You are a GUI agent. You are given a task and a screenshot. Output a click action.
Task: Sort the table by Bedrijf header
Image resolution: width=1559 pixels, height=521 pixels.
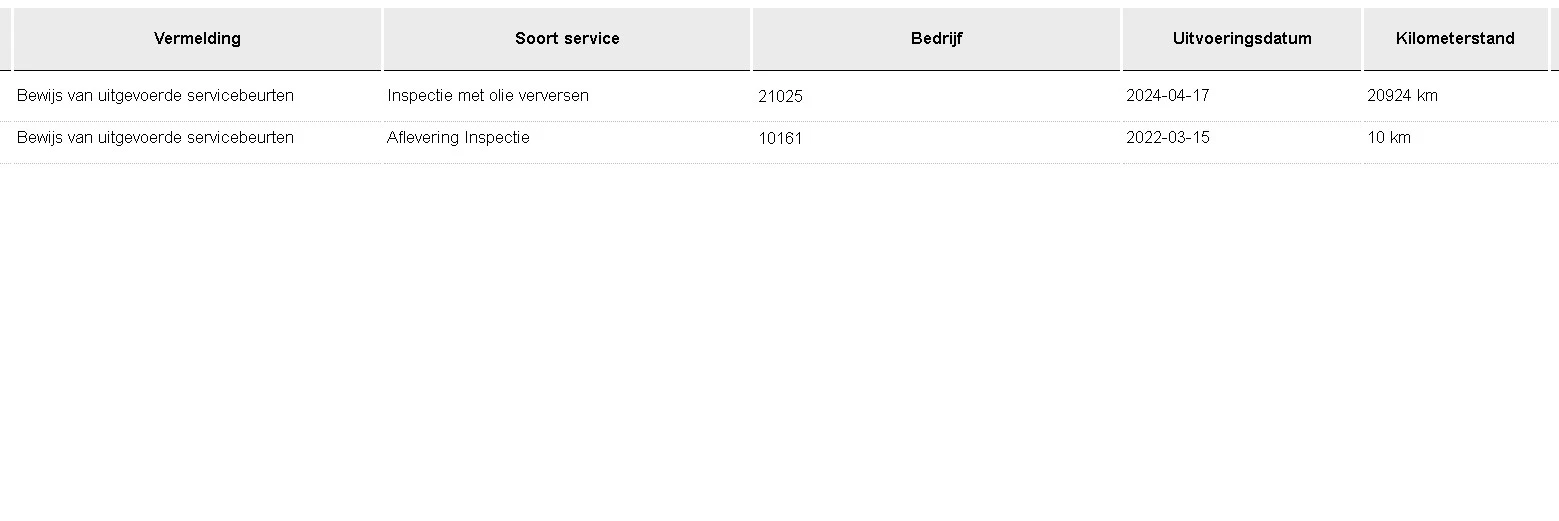[x=936, y=39]
